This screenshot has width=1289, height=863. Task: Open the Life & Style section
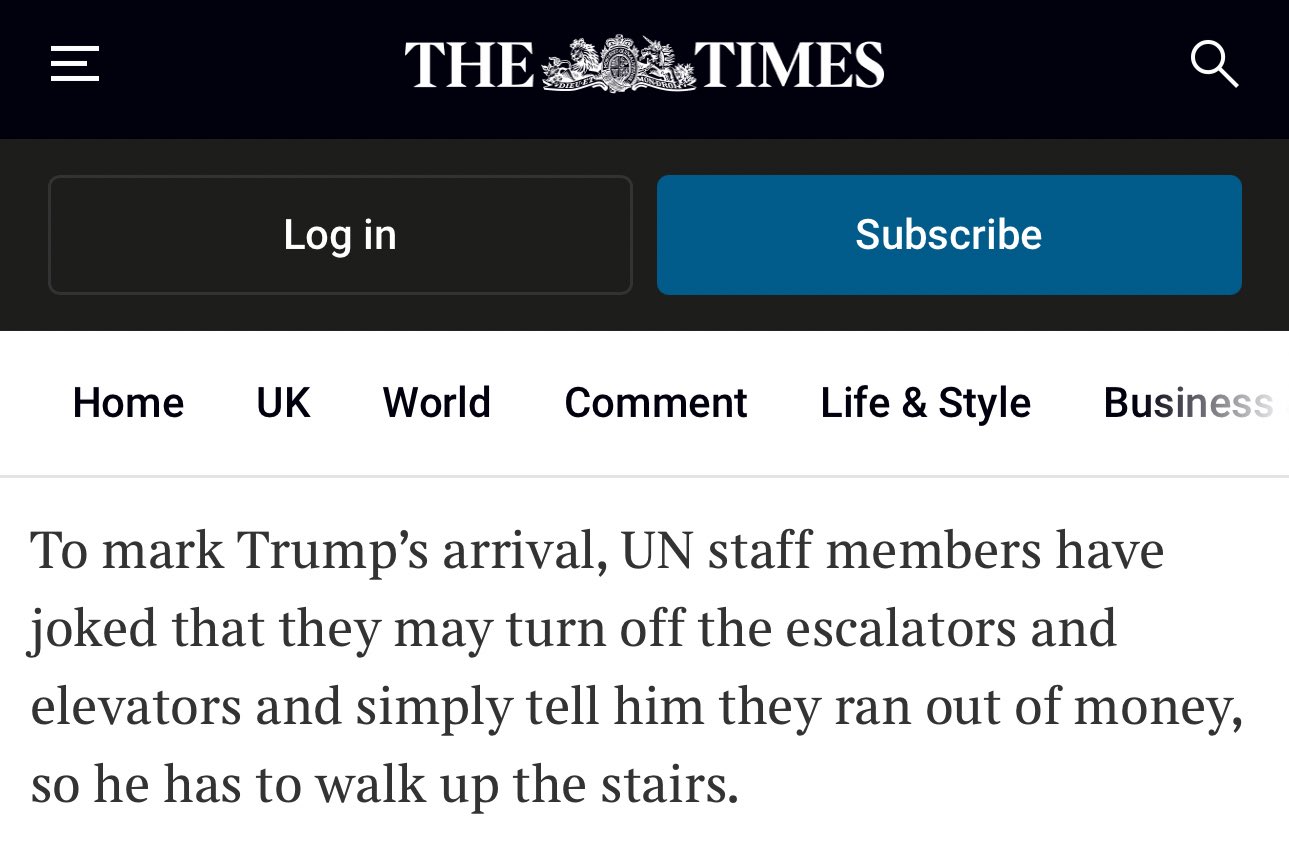[x=925, y=403]
